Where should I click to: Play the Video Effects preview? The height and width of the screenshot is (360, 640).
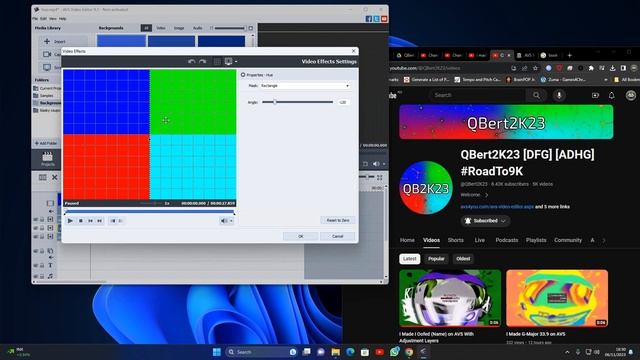(x=70, y=221)
